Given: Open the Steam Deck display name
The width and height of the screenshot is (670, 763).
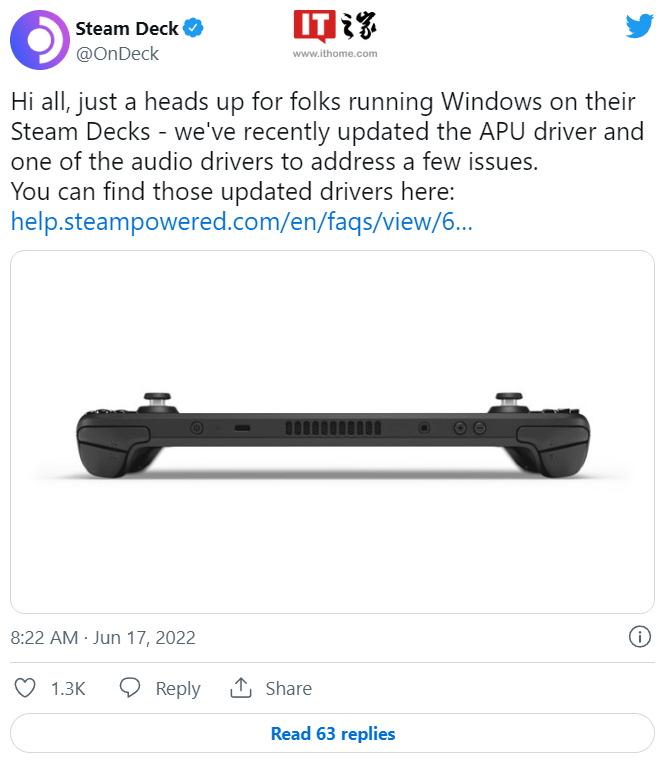Looking at the screenshot, I should [127, 27].
